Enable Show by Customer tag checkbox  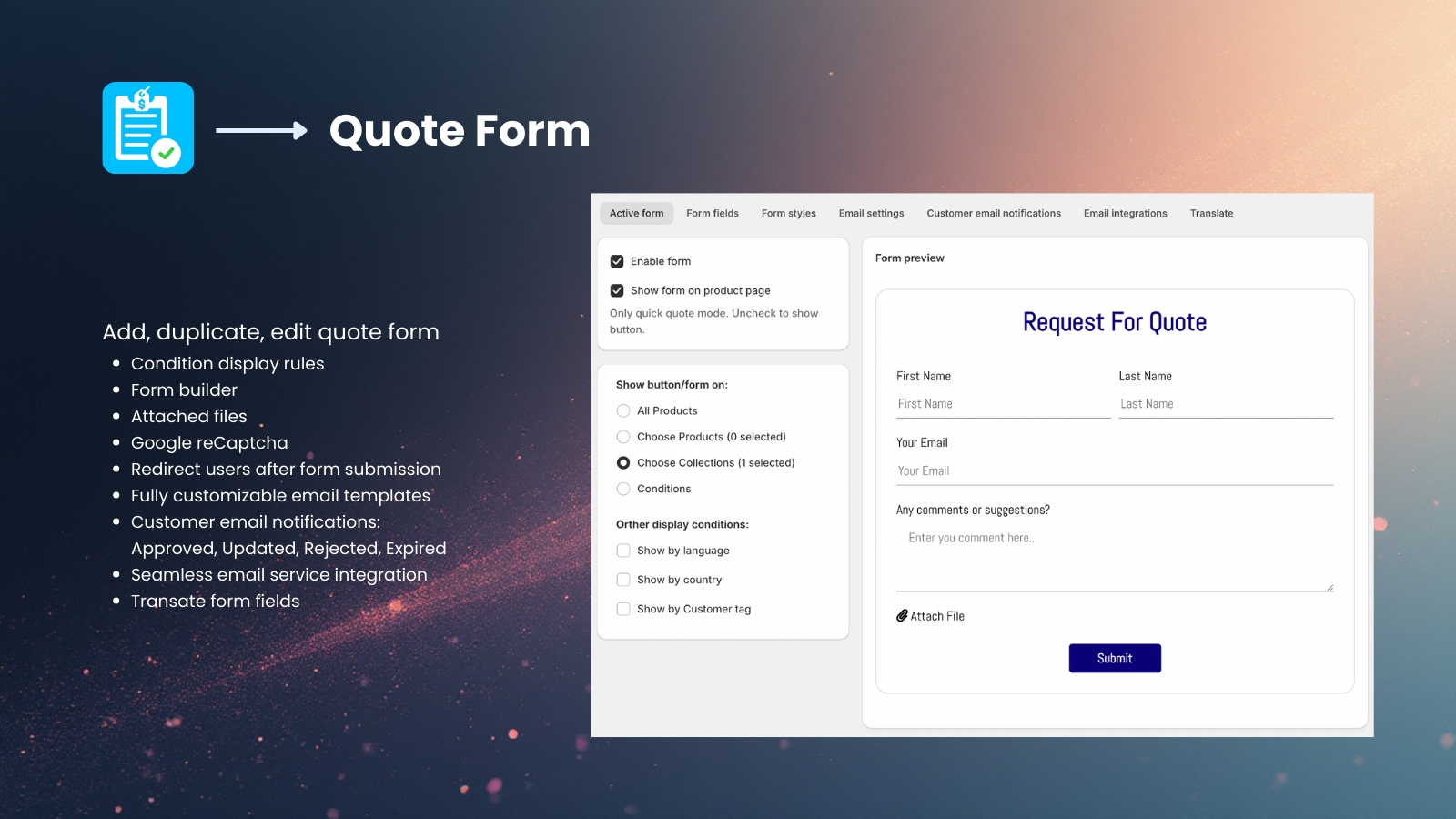(623, 609)
